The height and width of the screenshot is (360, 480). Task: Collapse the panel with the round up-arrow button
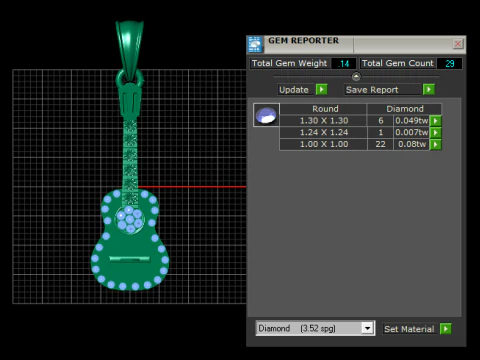tap(356, 77)
